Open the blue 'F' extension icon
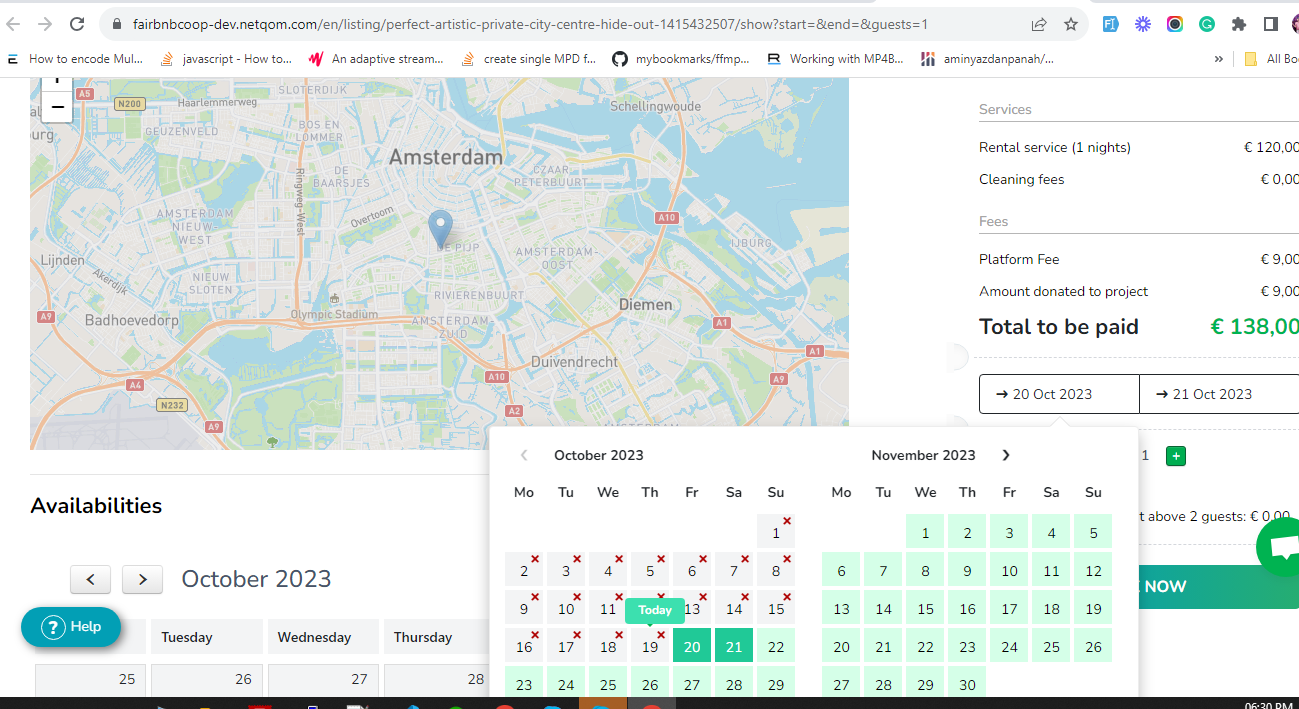The height and width of the screenshot is (709, 1299). click(x=1111, y=24)
